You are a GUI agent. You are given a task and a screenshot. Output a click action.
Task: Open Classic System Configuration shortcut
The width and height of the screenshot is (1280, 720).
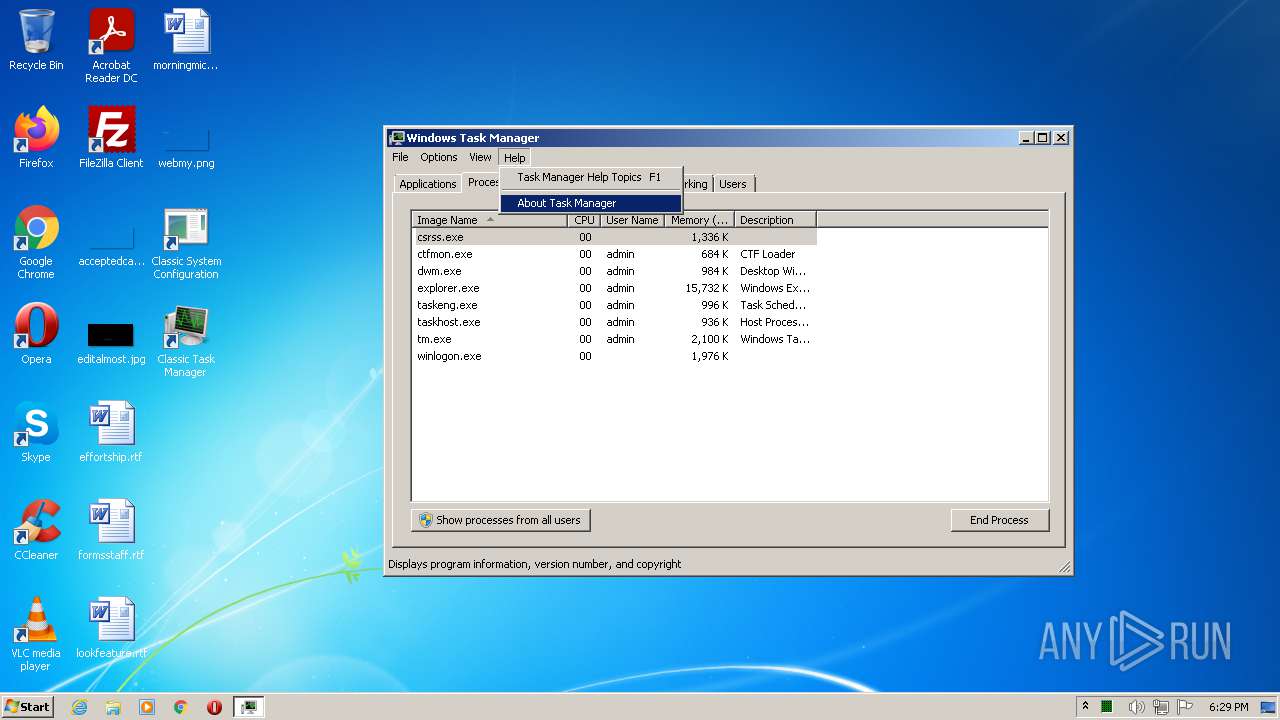pos(186,243)
